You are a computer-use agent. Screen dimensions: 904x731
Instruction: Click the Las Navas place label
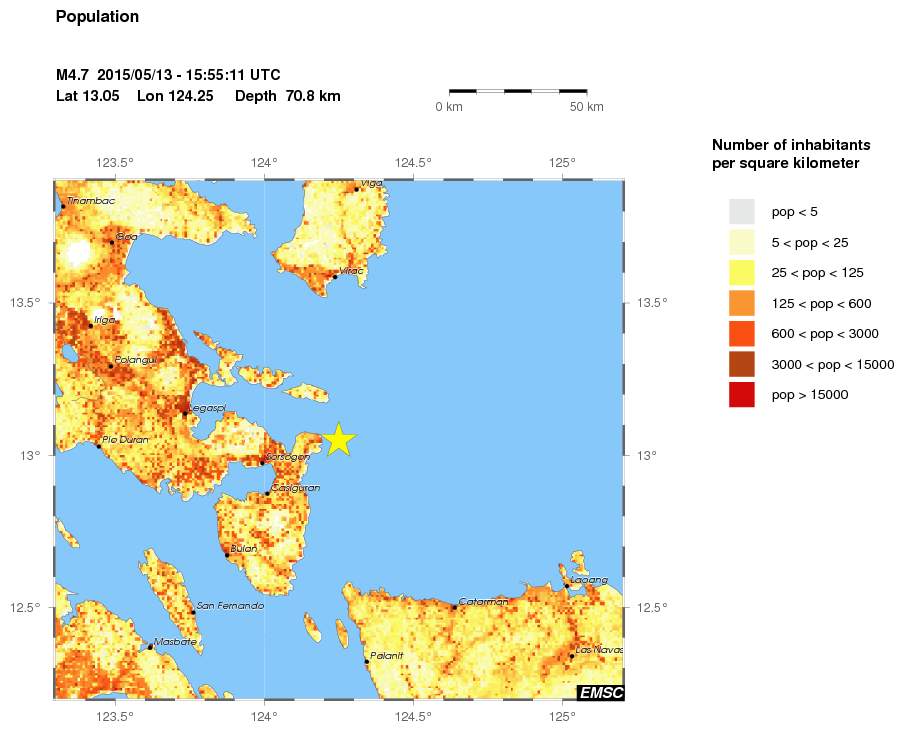point(599,650)
